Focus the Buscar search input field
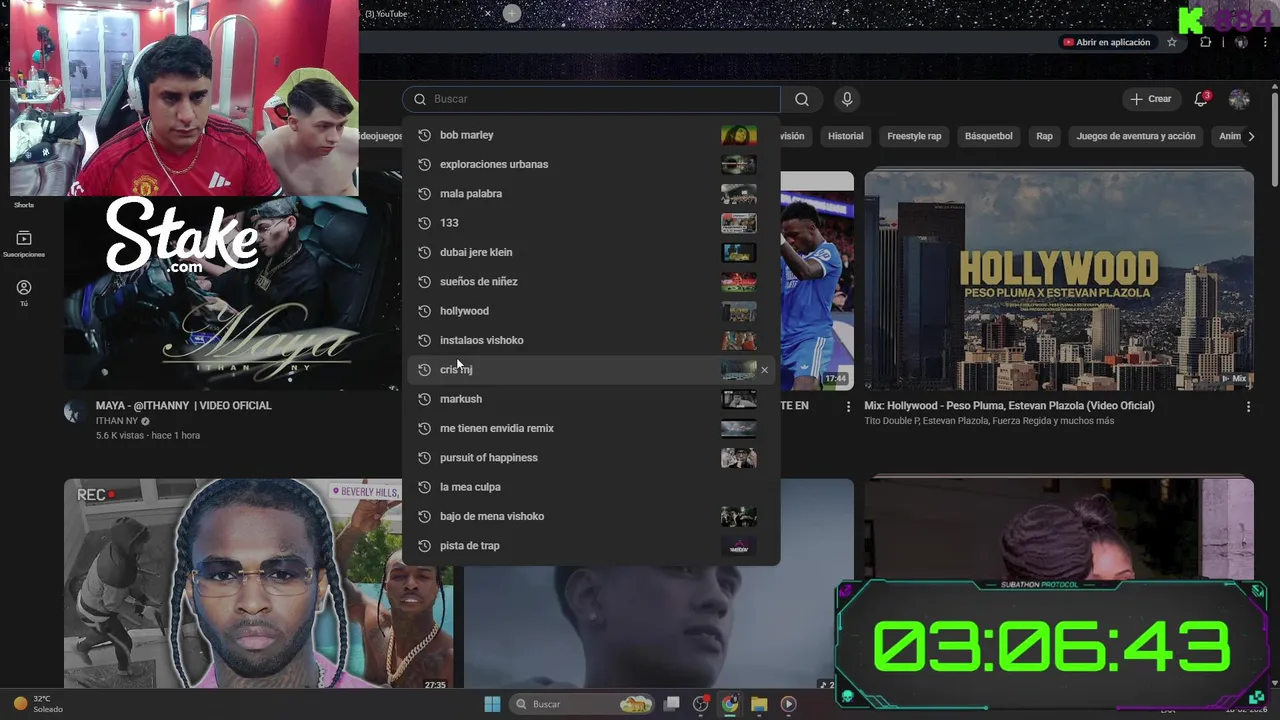Screen dimensions: 1280x720 592,99
